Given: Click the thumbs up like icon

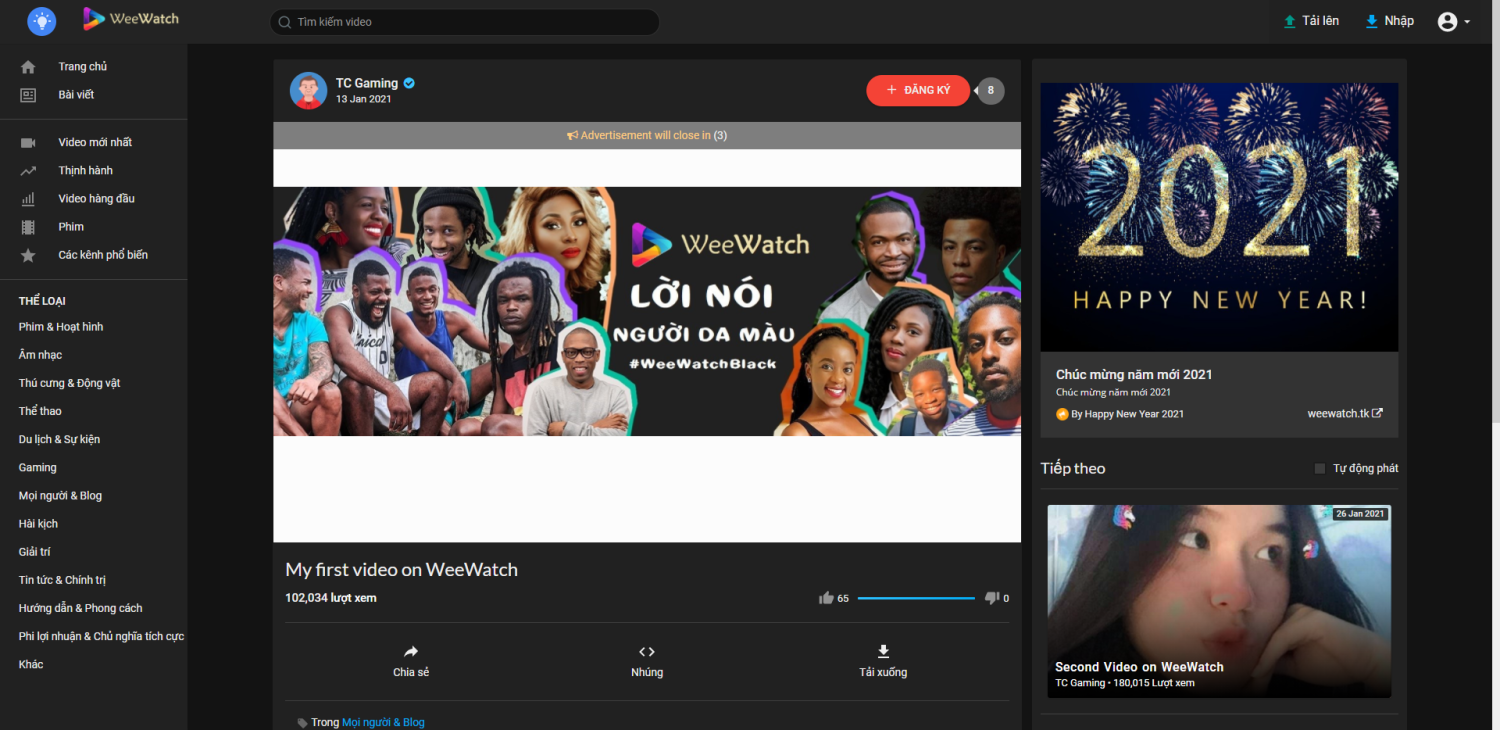Looking at the screenshot, I should click(x=826, y=598).
